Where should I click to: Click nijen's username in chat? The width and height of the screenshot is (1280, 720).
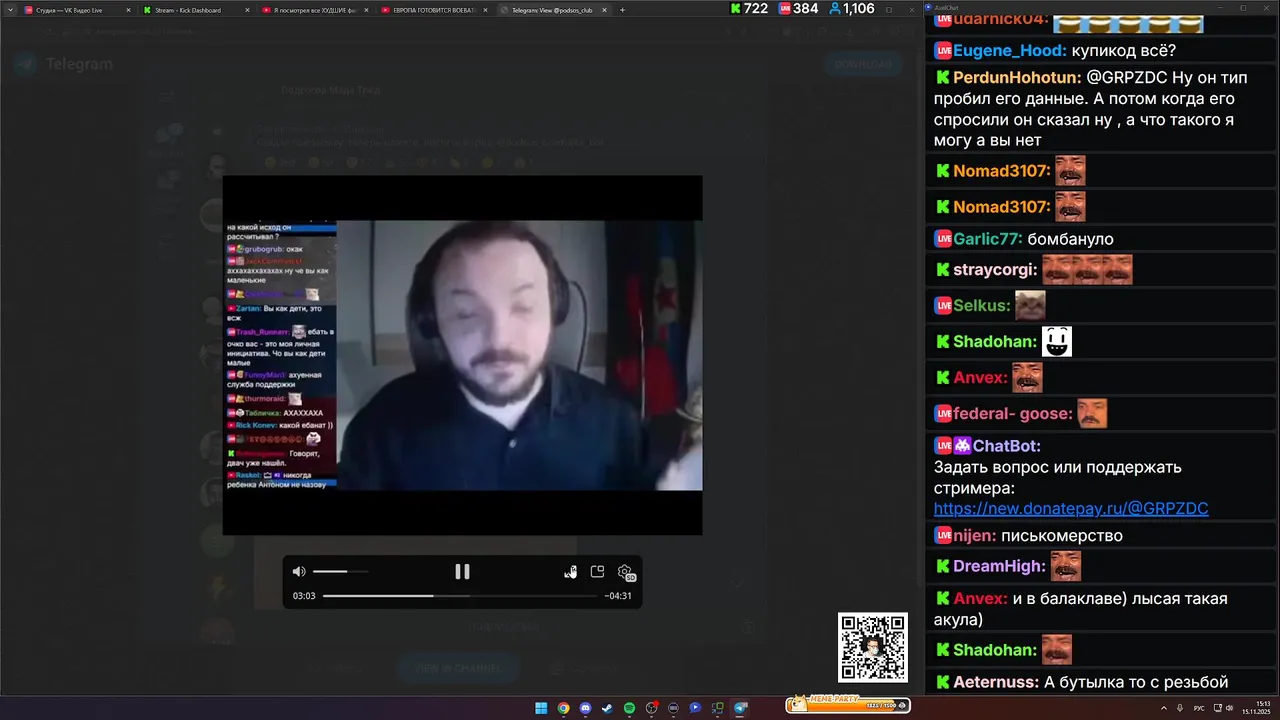(974, 536)
